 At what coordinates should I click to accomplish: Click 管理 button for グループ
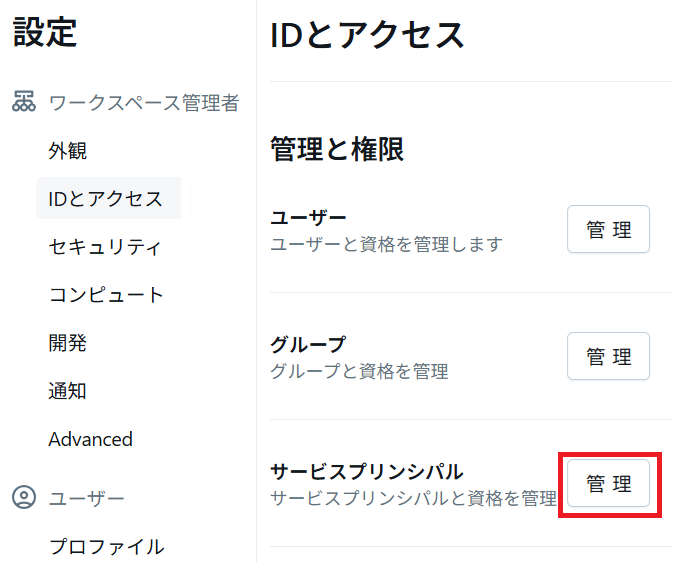point(608,356)
